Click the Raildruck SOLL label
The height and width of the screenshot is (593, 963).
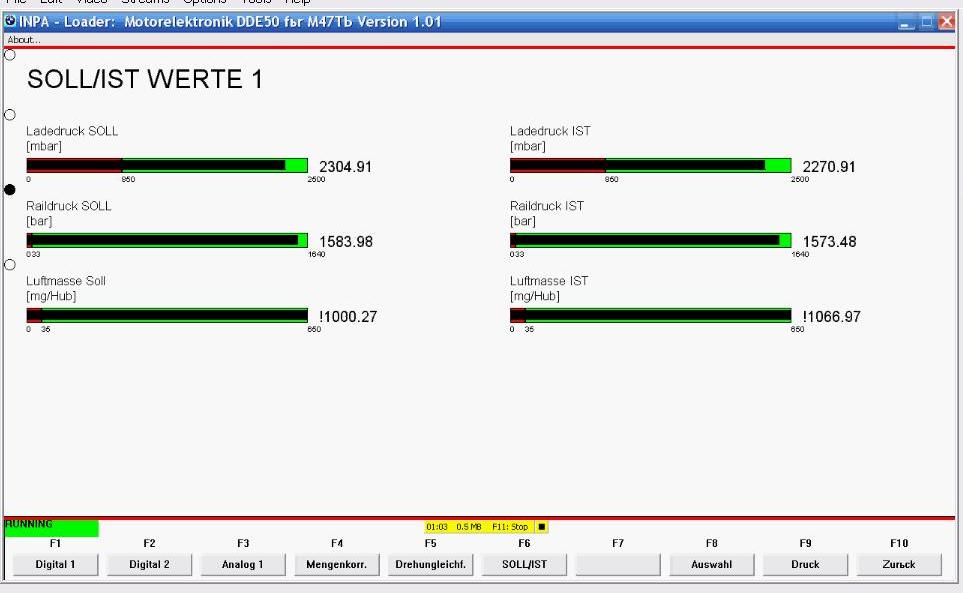(69, 206)
